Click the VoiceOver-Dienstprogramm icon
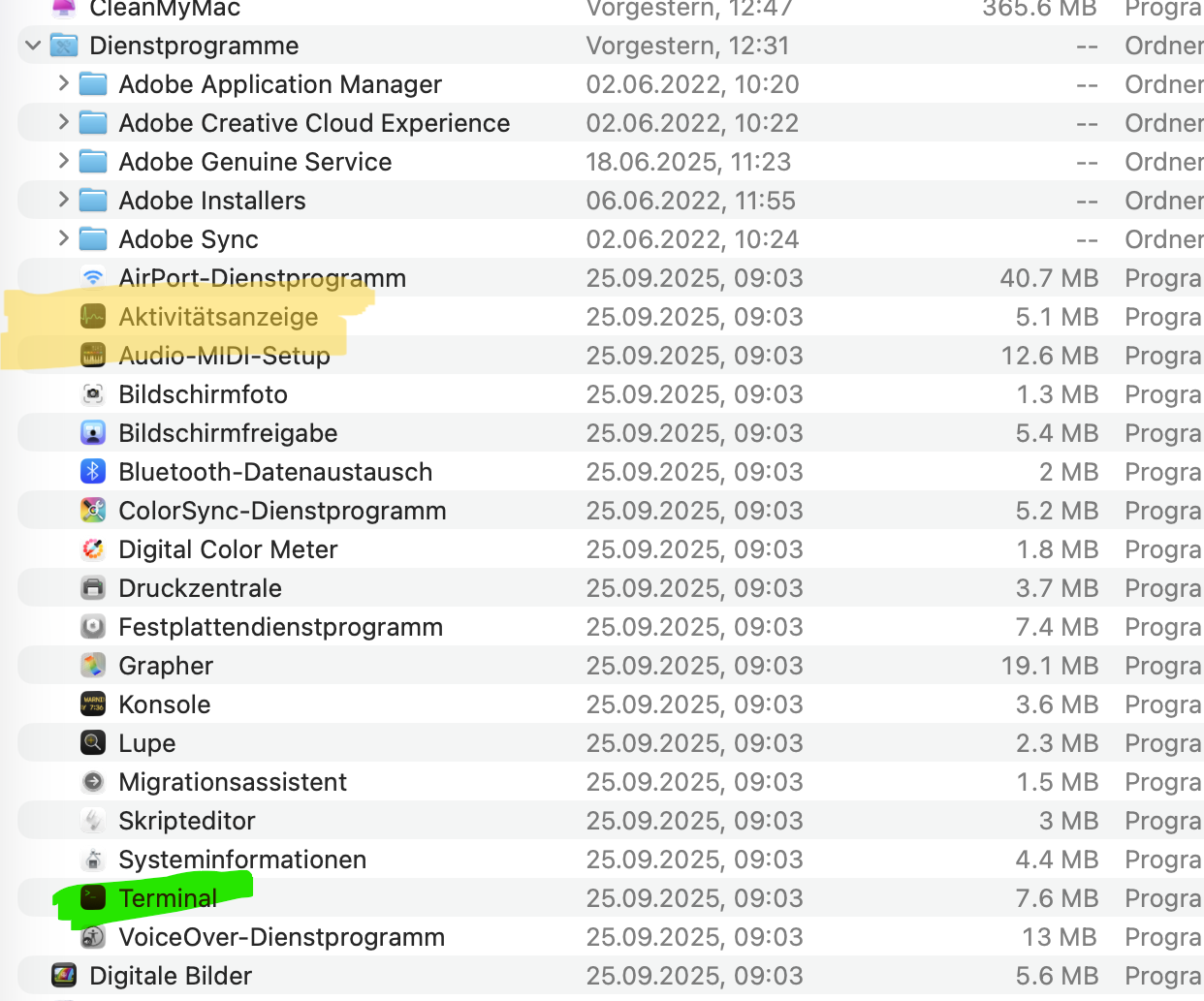This screenshot has height=1001, width=1204. (93, 937)
